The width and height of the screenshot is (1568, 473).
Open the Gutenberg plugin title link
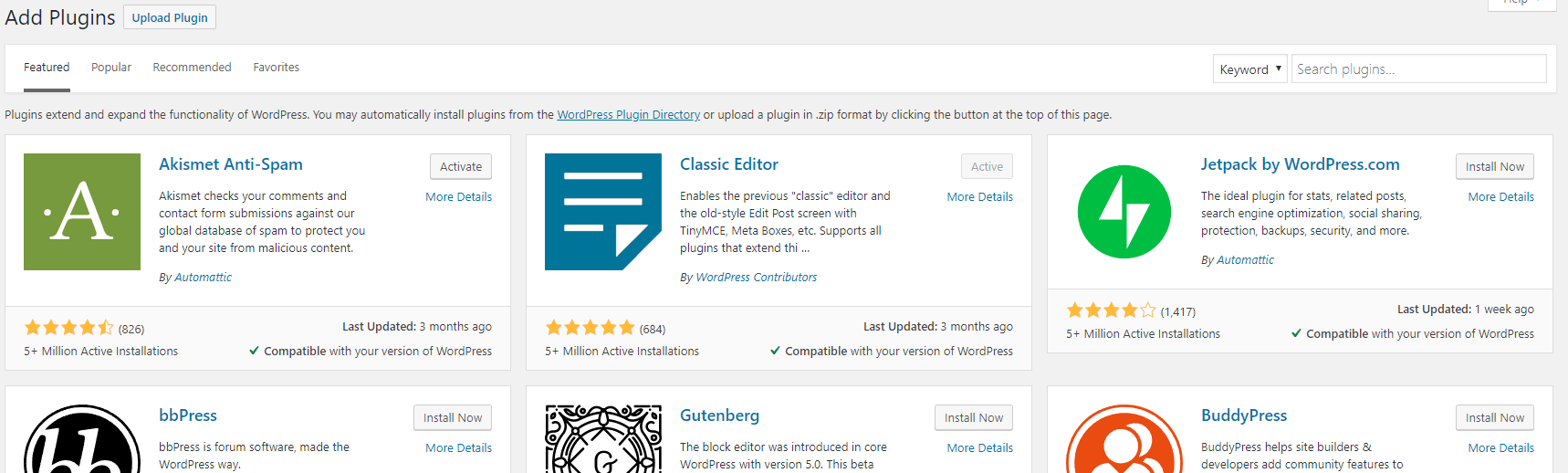(719, 415)
